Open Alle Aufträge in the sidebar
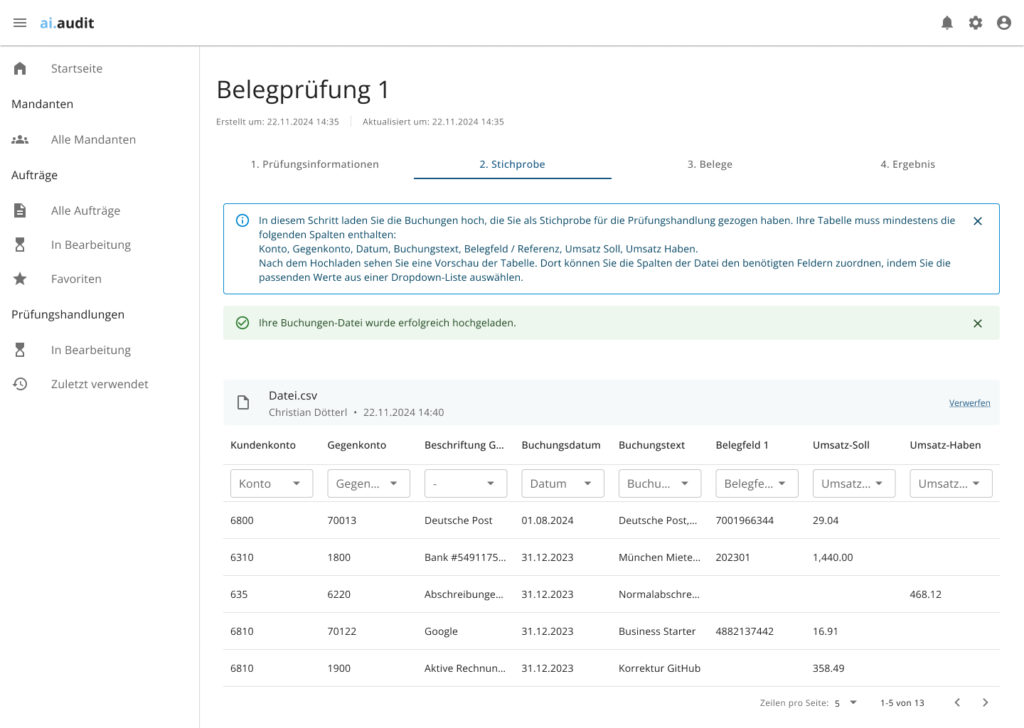The height and width of the screenshot is (728, 1024). pos(85,211)
